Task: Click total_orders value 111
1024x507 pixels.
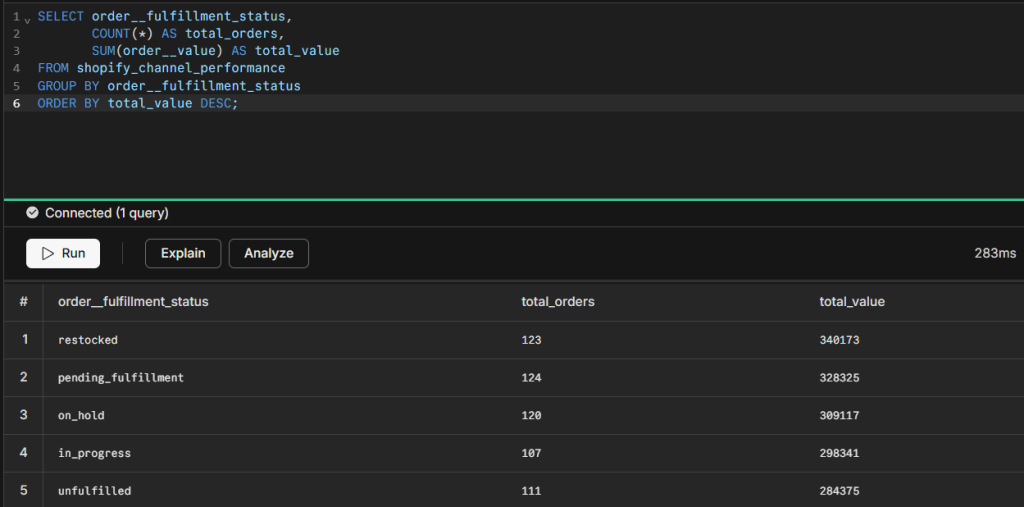Action: tap(531, 491)
